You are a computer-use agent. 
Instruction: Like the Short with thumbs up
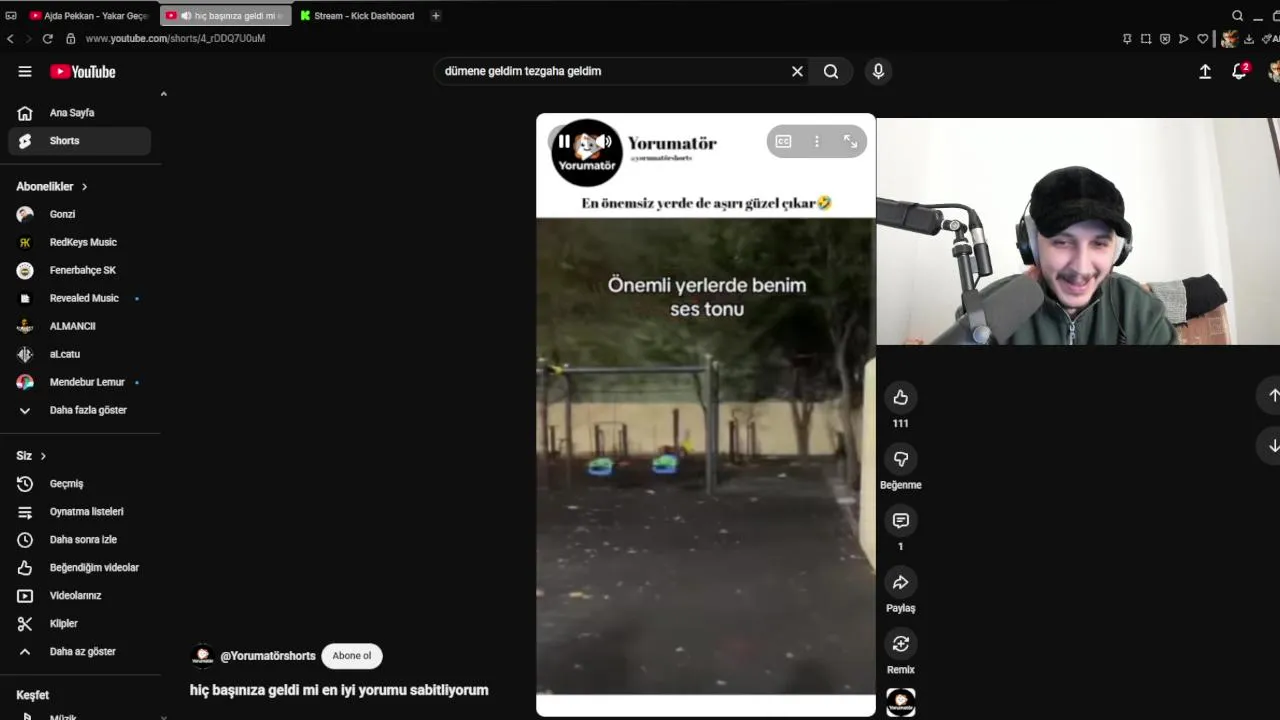(900, 398)
